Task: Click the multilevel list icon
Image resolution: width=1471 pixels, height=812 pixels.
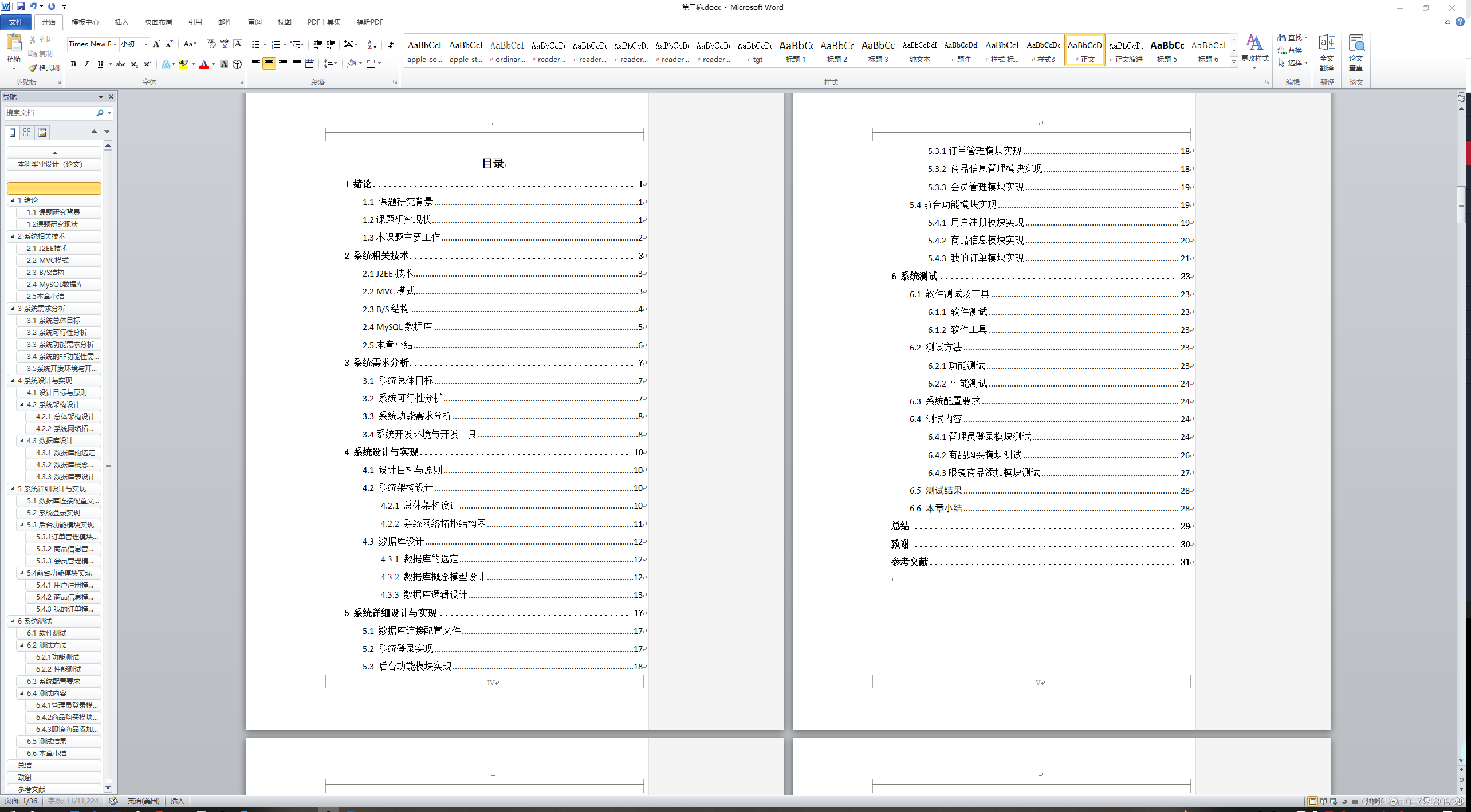Action: (295, 44)
